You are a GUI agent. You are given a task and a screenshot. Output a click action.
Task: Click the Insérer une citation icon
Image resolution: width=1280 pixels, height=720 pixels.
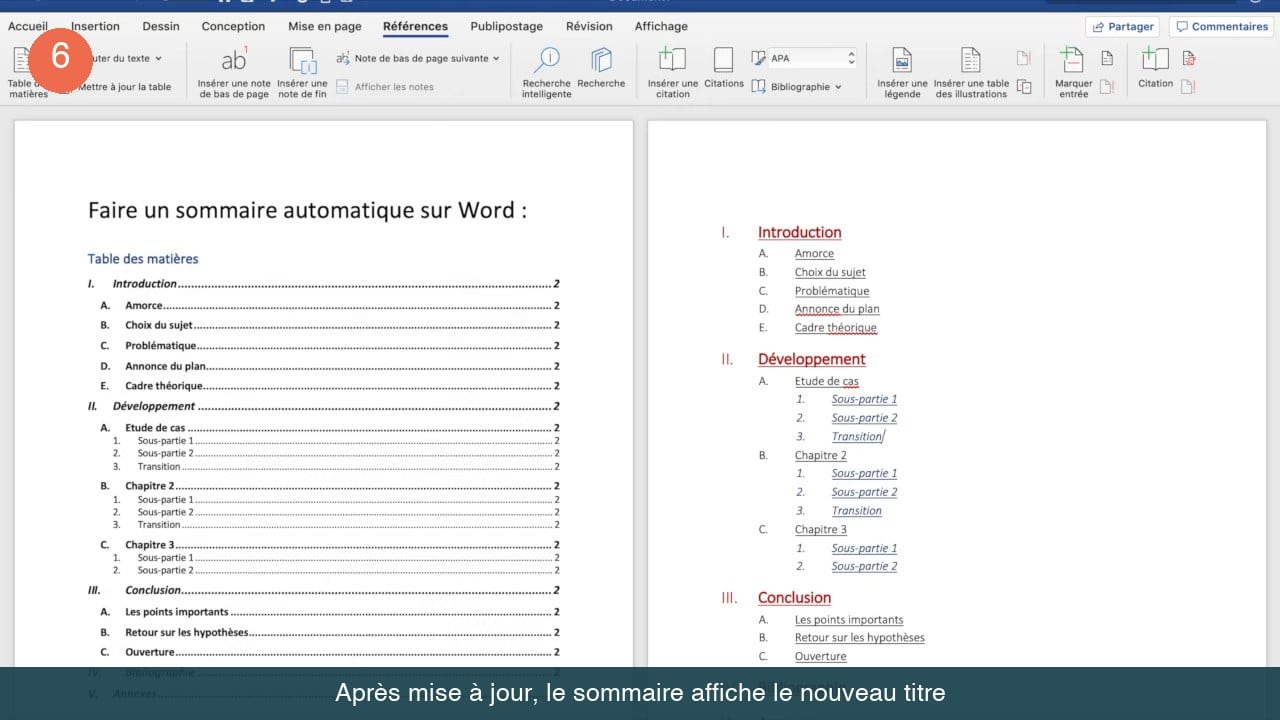tap(673, 59)
